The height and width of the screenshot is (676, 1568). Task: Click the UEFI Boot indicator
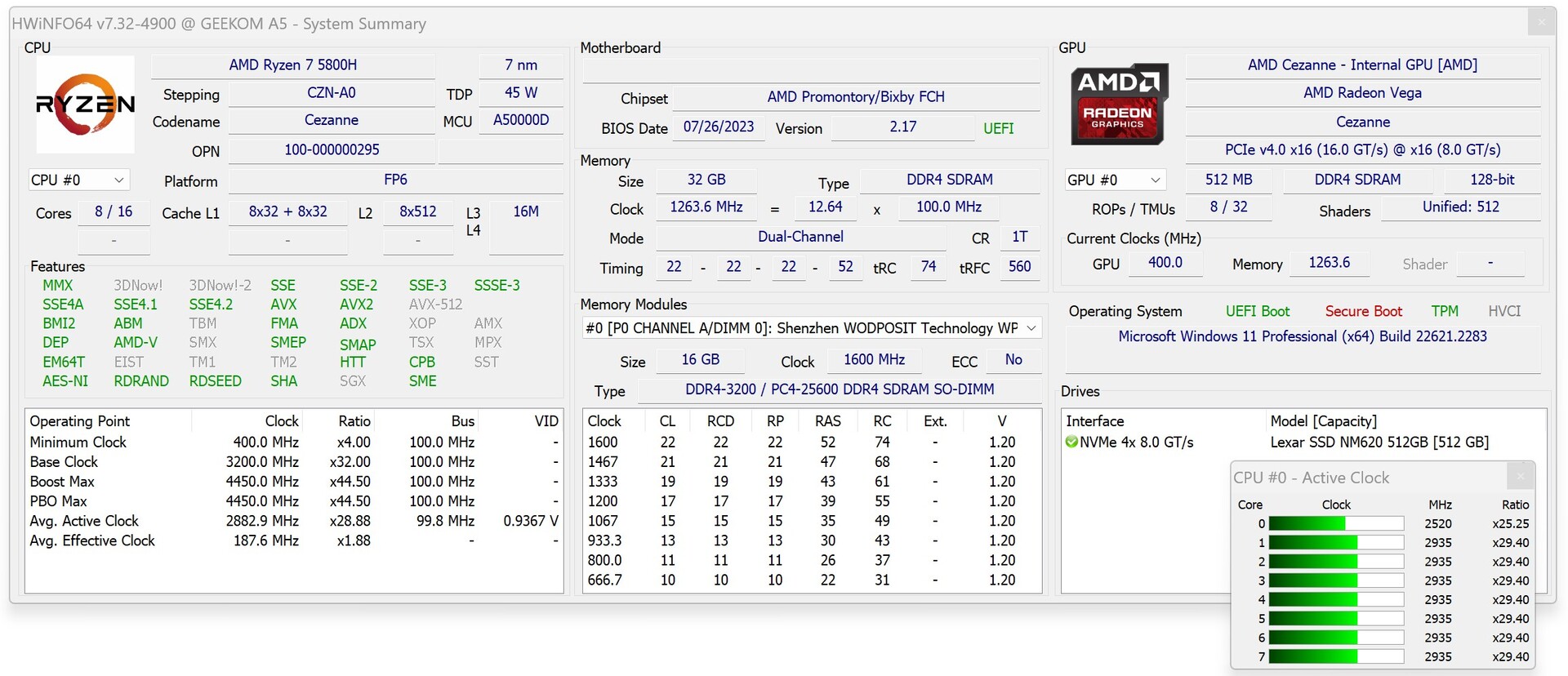coord(1257,311)
